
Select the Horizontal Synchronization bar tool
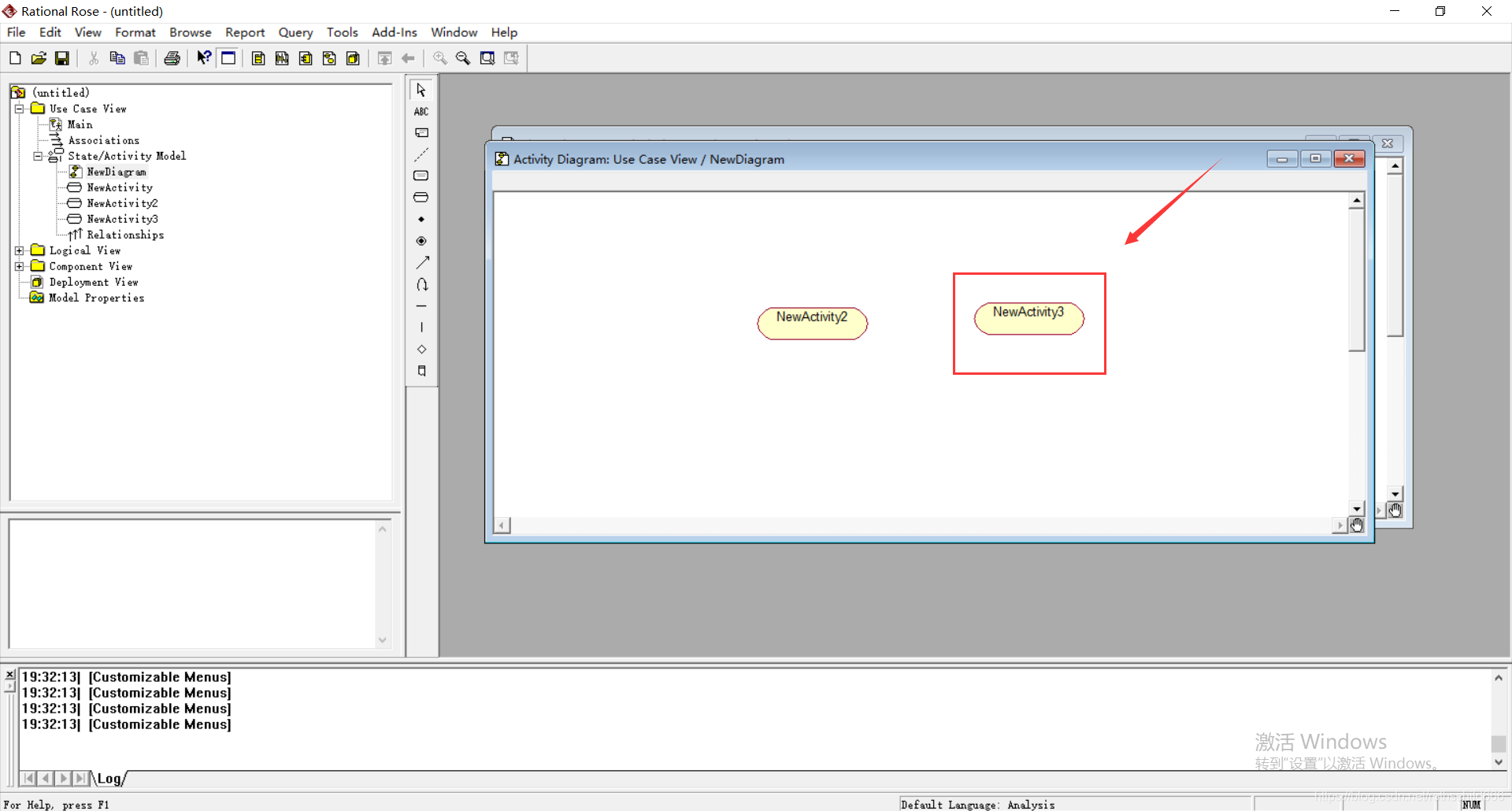(421, 306)
